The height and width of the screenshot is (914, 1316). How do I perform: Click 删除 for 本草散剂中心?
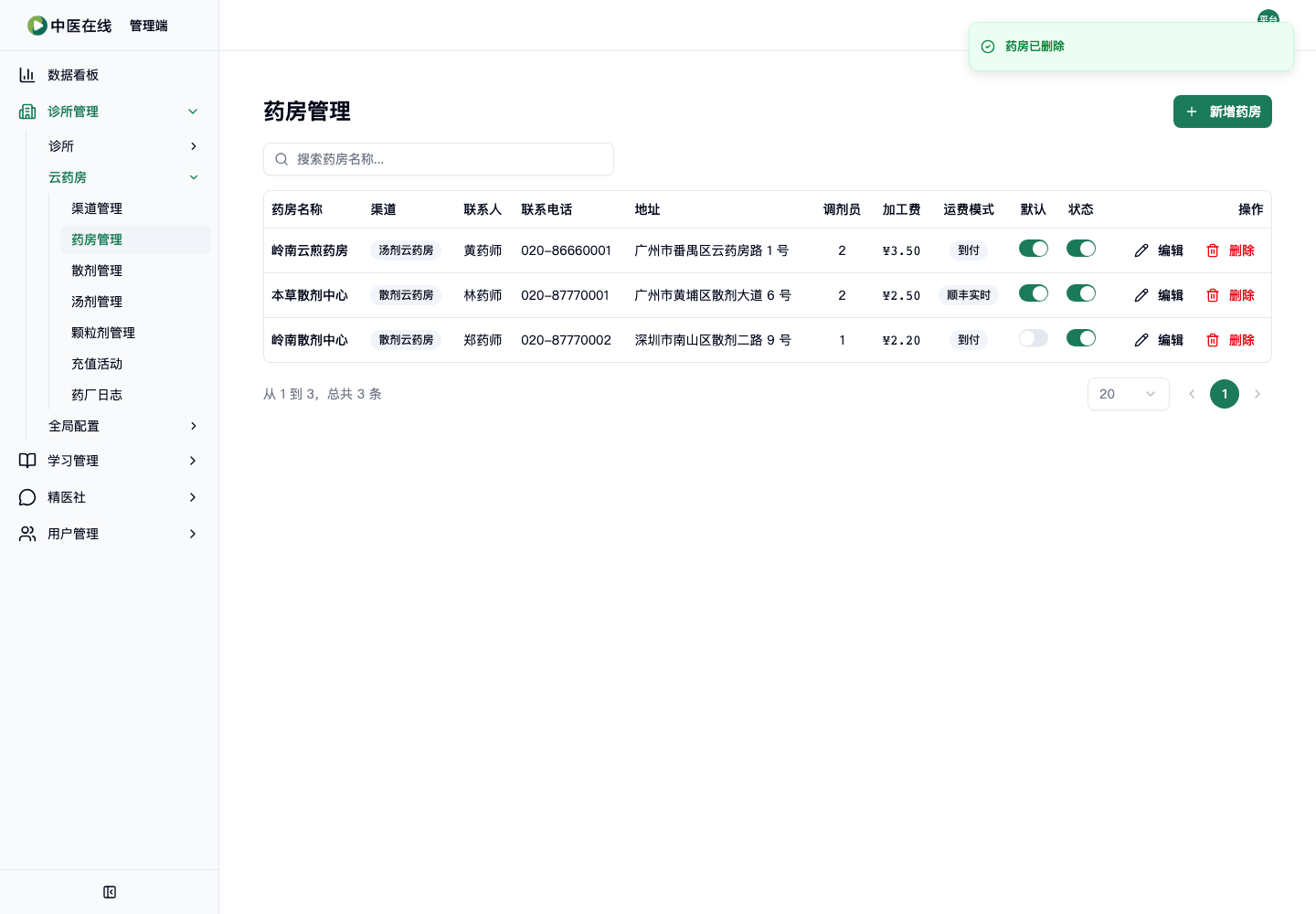pyautogui.click(x=1230, y=295)
